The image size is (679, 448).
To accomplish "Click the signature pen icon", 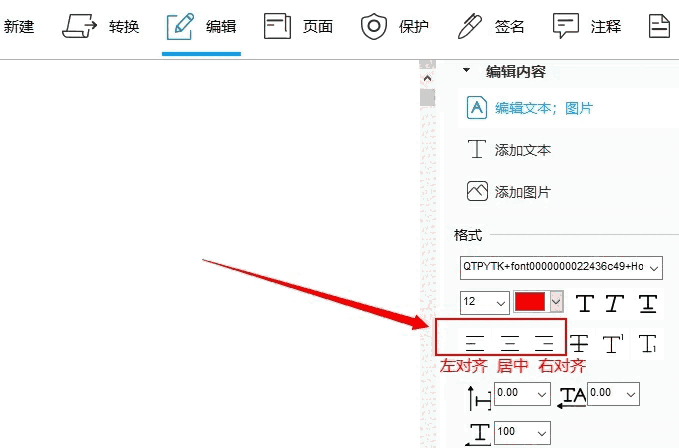I will pyautogui.click(x=470, y=26).
